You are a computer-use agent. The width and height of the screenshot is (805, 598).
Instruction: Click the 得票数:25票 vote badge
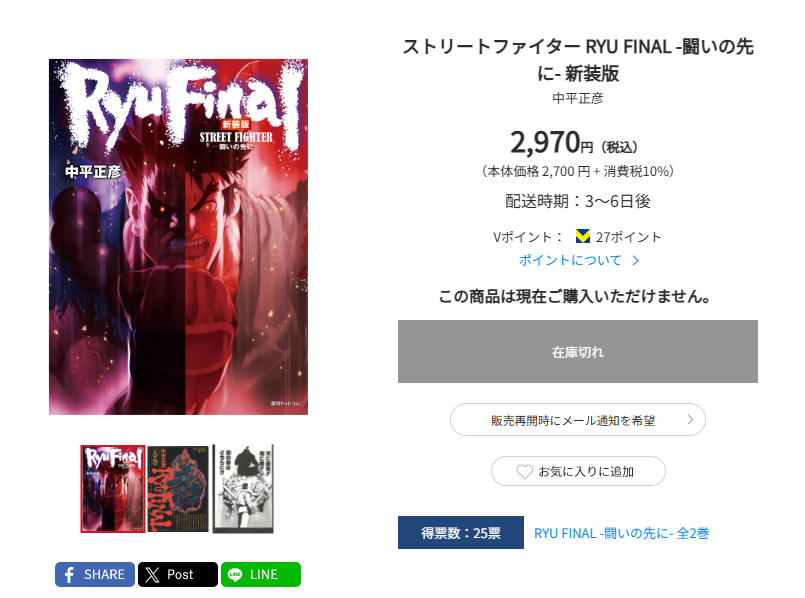pos(461,533)
